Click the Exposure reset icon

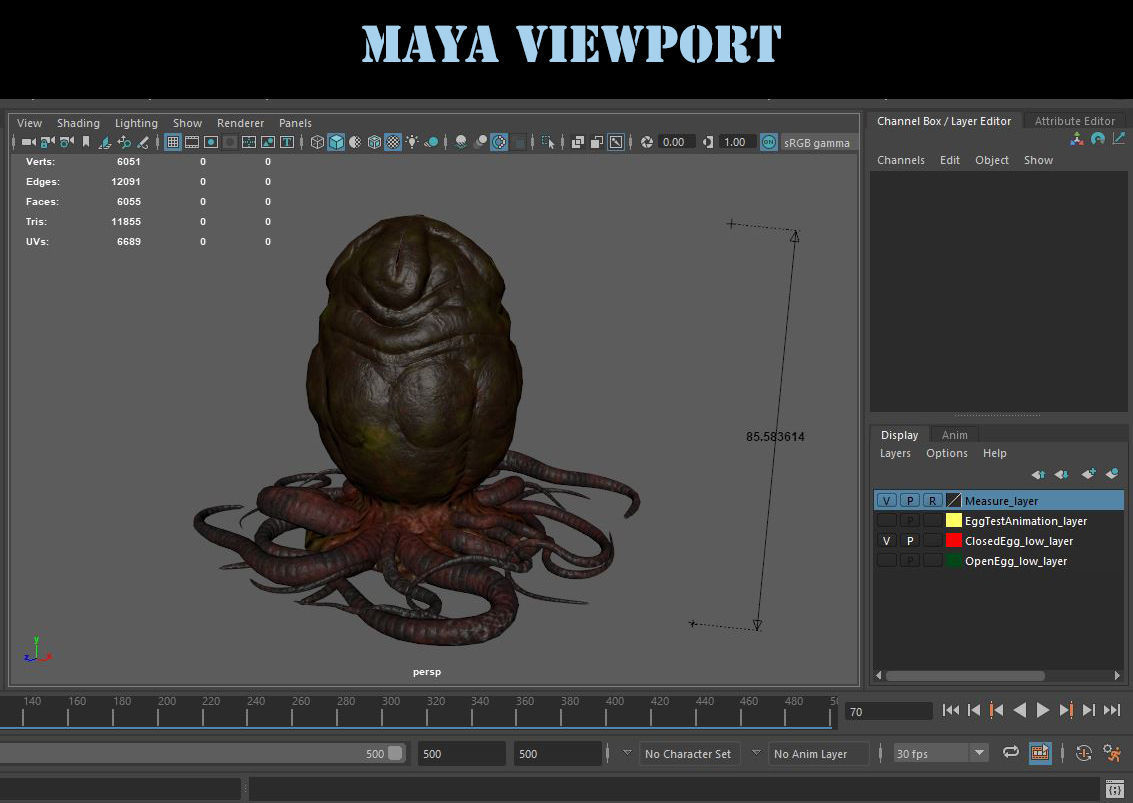(647, 142)
